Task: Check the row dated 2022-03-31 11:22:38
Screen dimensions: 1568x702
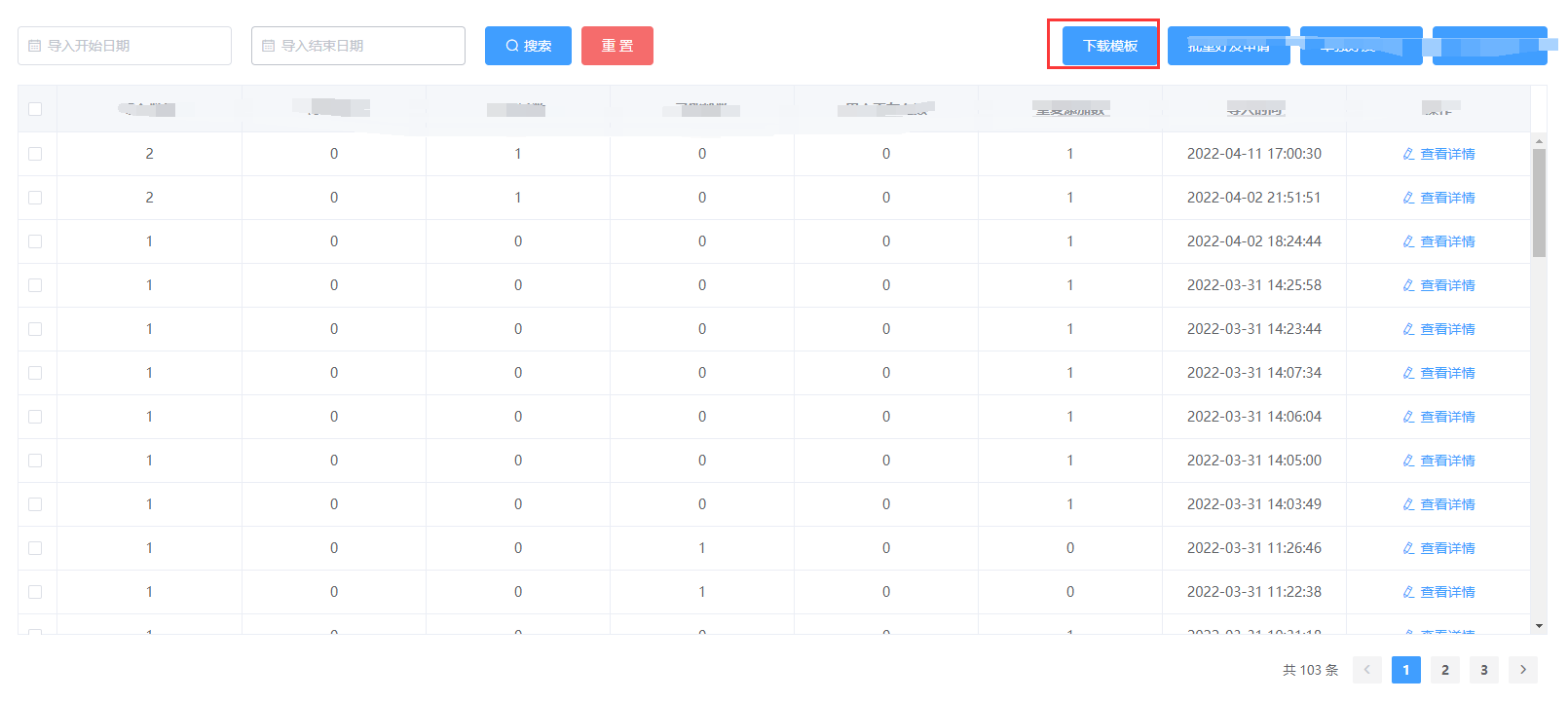Action: (x=35, y=592)
